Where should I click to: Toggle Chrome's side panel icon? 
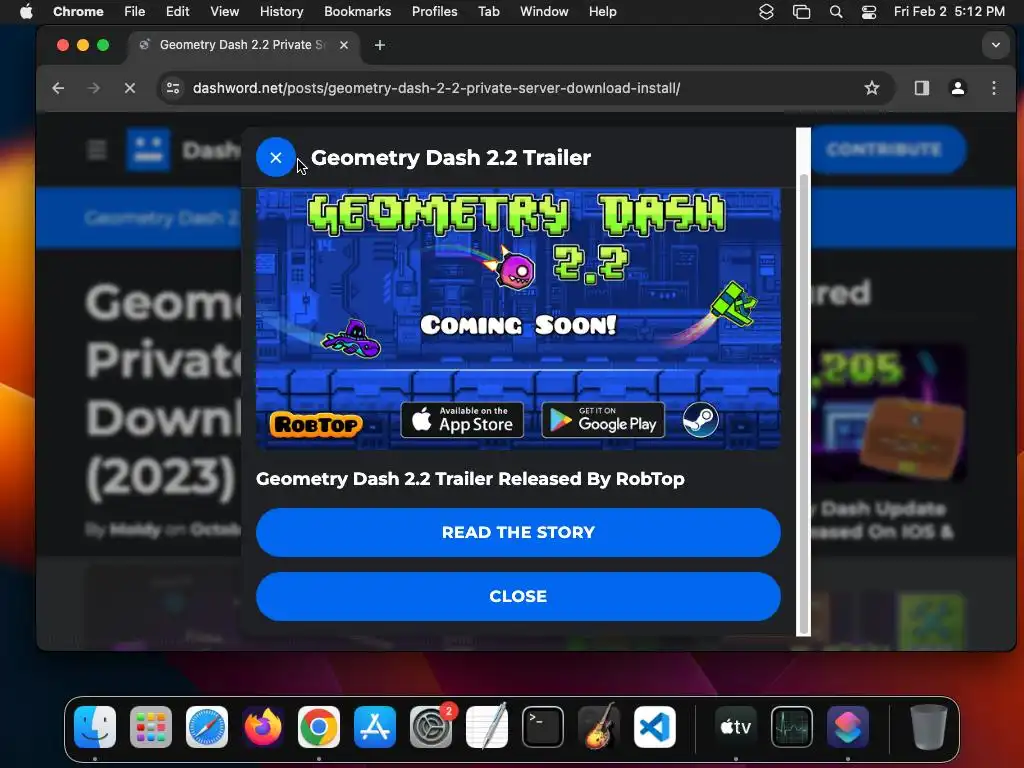tap(921, 88)
